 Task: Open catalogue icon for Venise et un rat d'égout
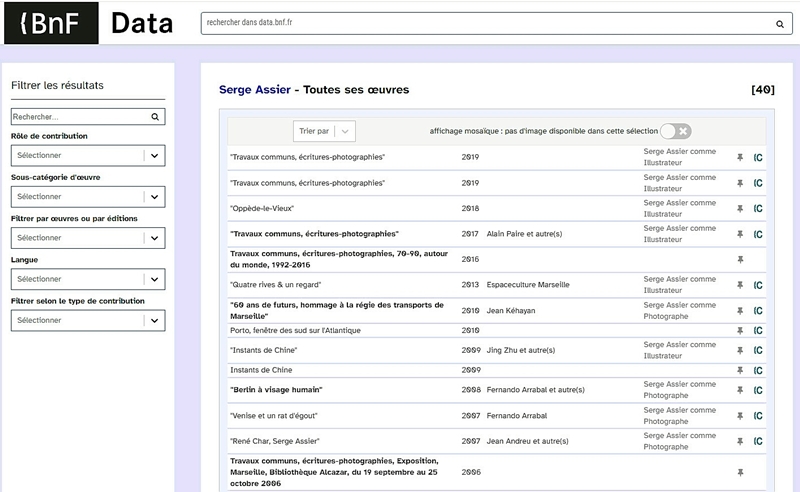[x=758, y=416]
